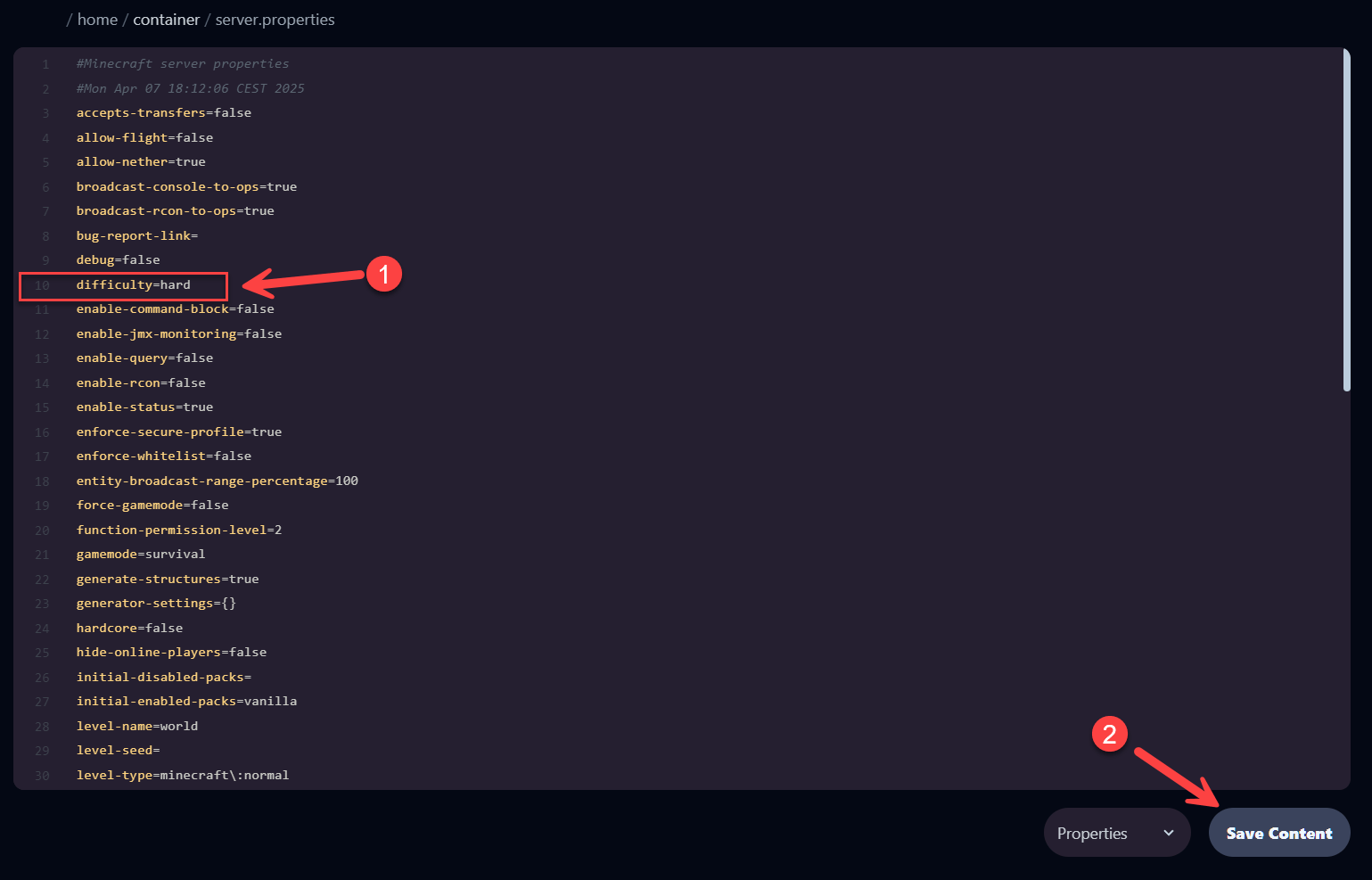Click the hardcore=false setting line
The image size is (1372, 880).
coord(129,628)
